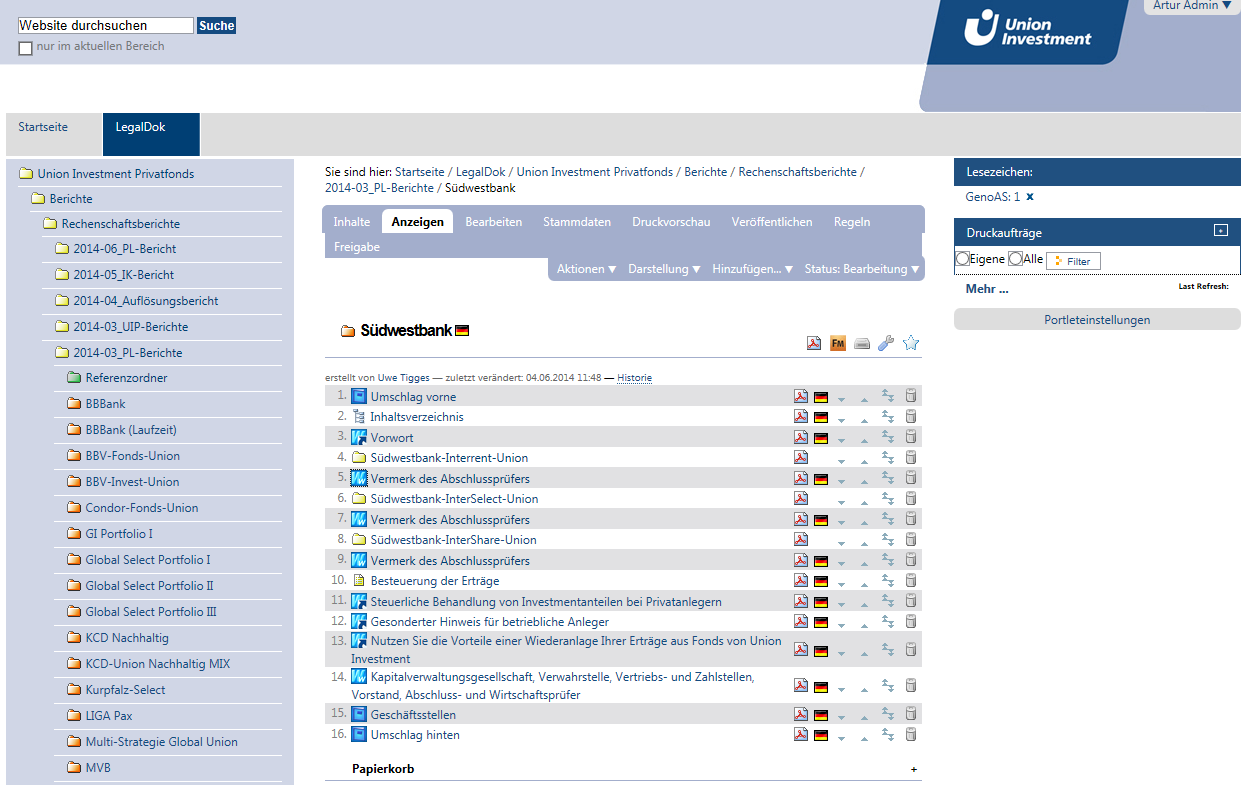Viewport: 1244px width, 785px height.
Task: Open the Regeln tab
Action: click(852, 222)
